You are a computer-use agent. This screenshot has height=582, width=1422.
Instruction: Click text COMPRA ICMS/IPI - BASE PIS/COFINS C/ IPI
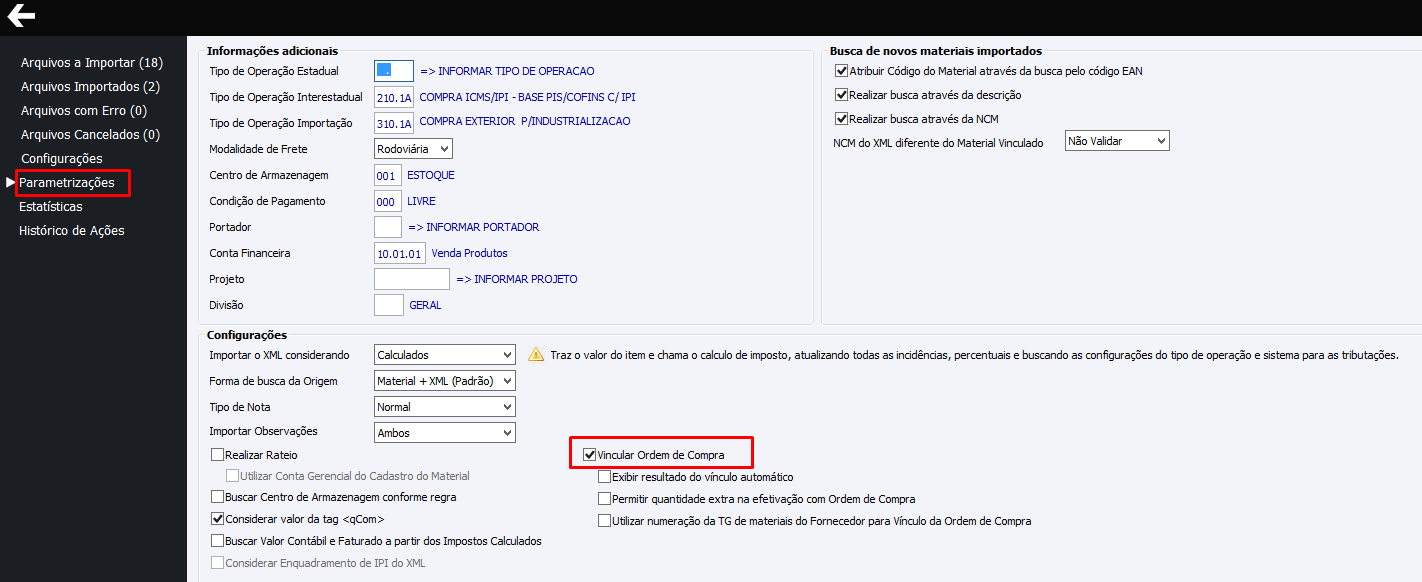pos(527,97)
